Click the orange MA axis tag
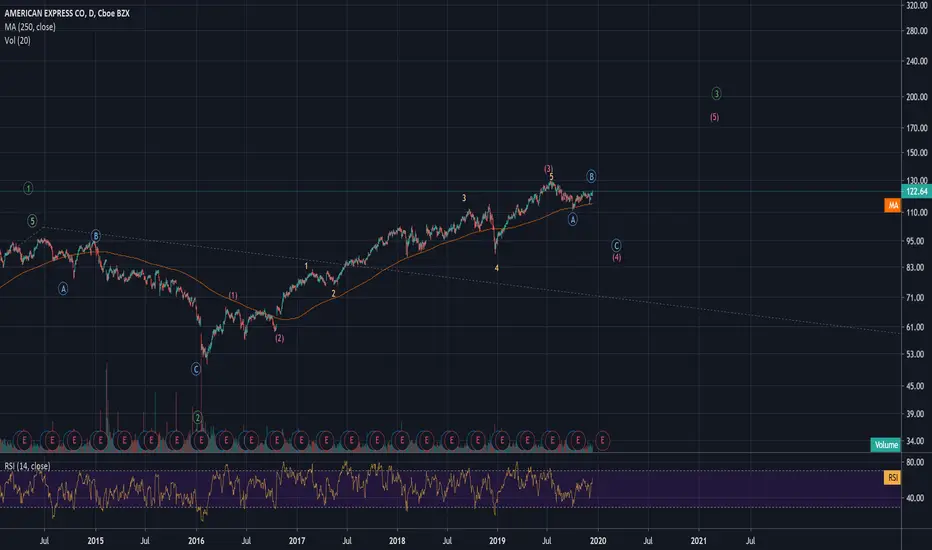 [892, 205]
